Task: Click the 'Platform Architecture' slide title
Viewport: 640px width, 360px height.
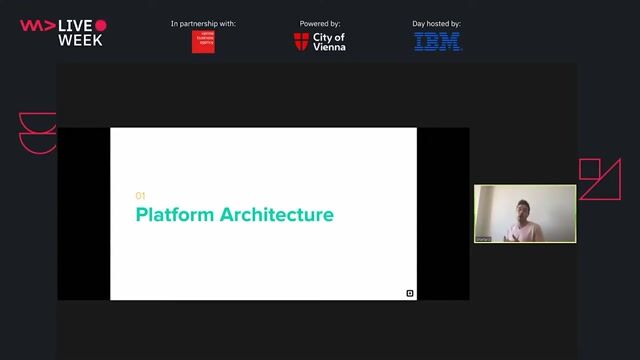Action: pyautogui.click(x=235, y=215)
